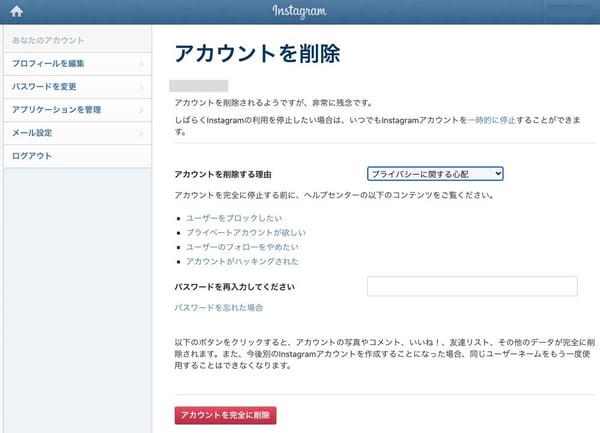Image resolution: width=600 pixels, height=433 pixels.
Task: Click the あなたのアカウント sidebar heading
Action: click(48, 41)
